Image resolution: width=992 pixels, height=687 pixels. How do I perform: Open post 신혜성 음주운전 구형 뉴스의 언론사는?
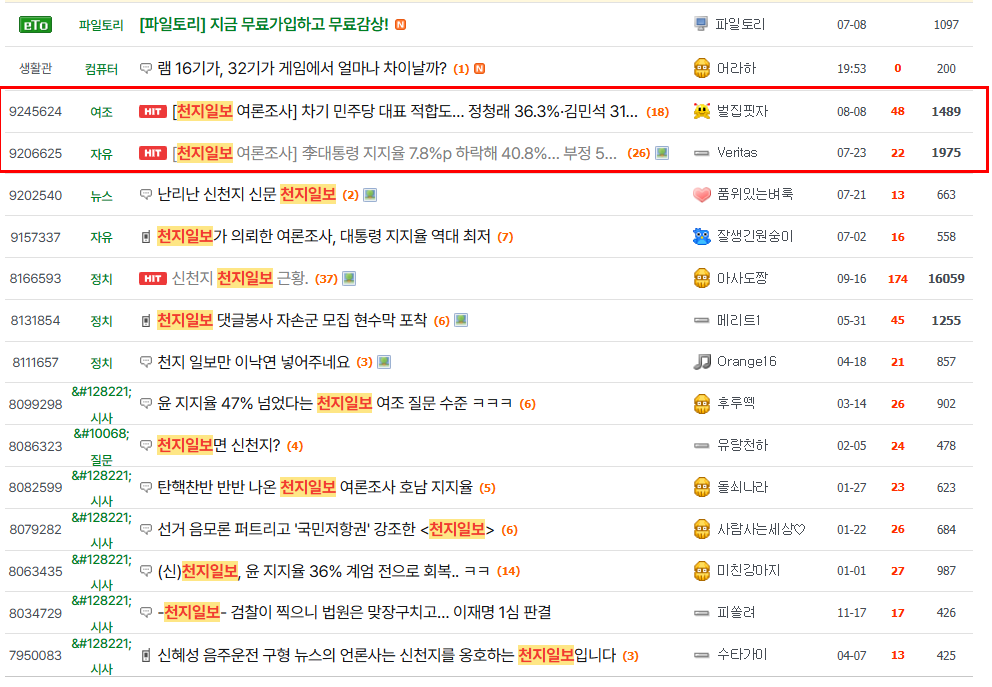(387, 655)
